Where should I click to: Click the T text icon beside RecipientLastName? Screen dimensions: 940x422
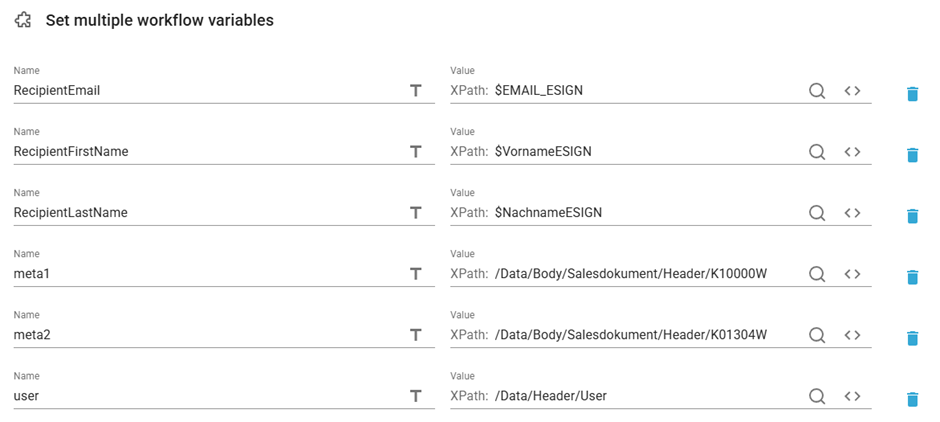[x=415, y=213]
